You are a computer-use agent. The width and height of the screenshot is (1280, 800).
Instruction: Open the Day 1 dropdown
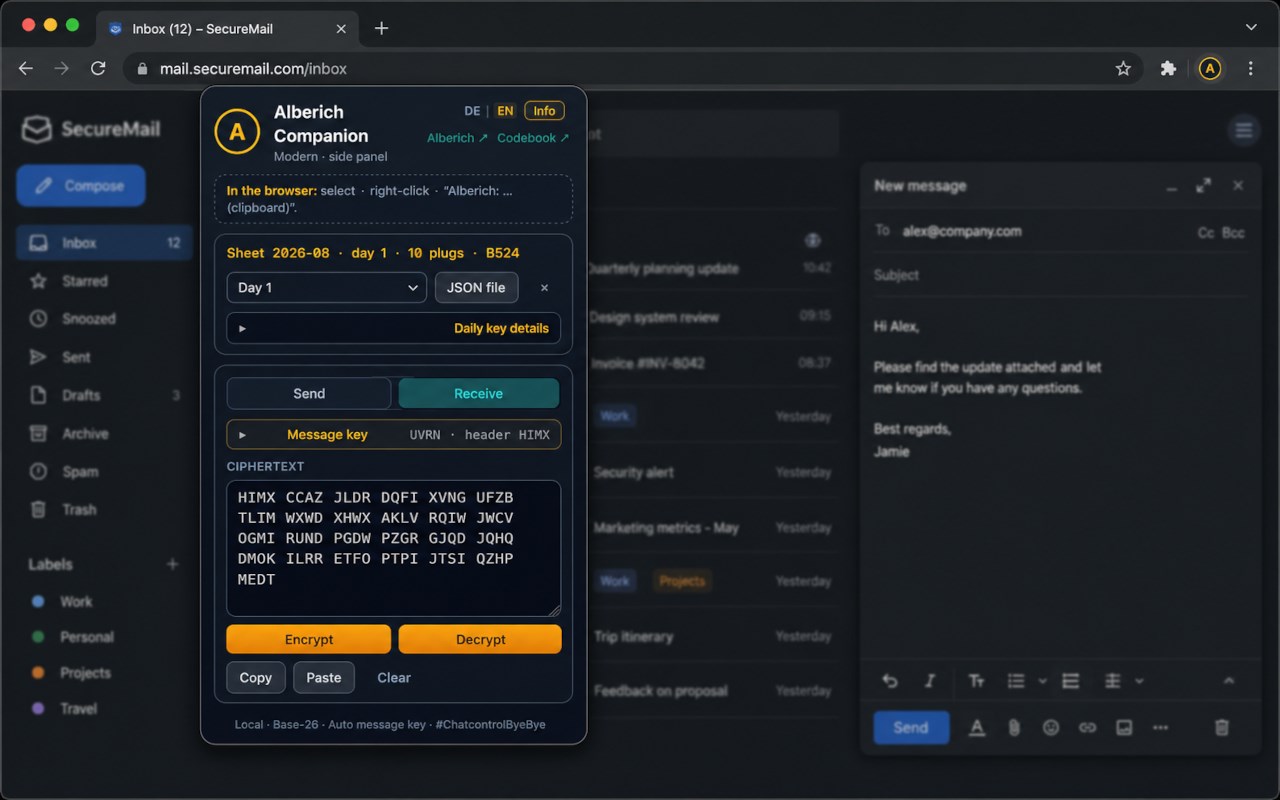point(327,288)
